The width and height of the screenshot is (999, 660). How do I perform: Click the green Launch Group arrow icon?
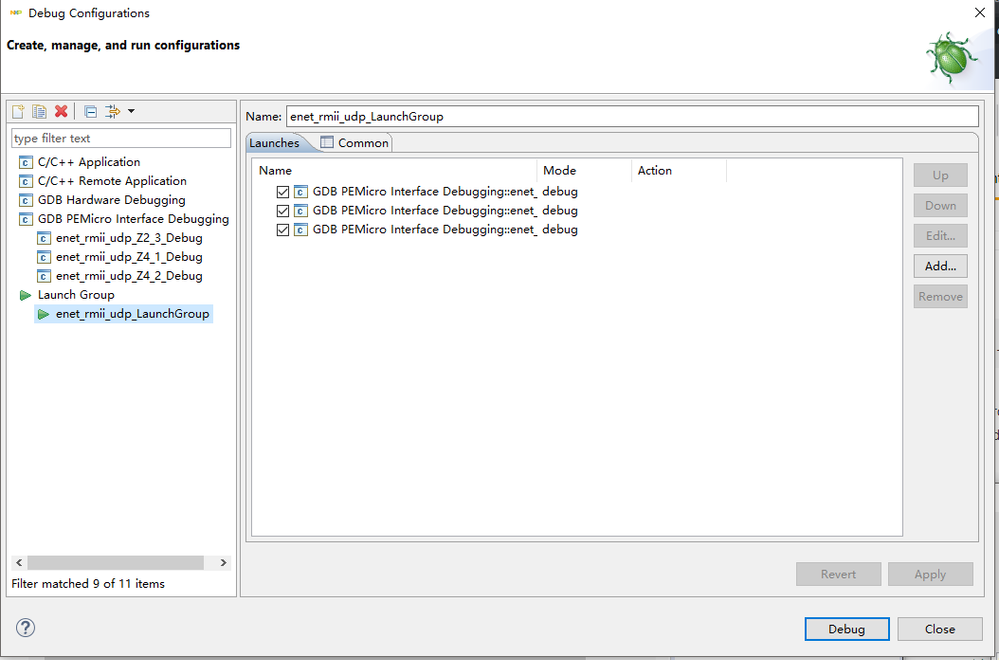pyautogui.click(x=25, y=295)
